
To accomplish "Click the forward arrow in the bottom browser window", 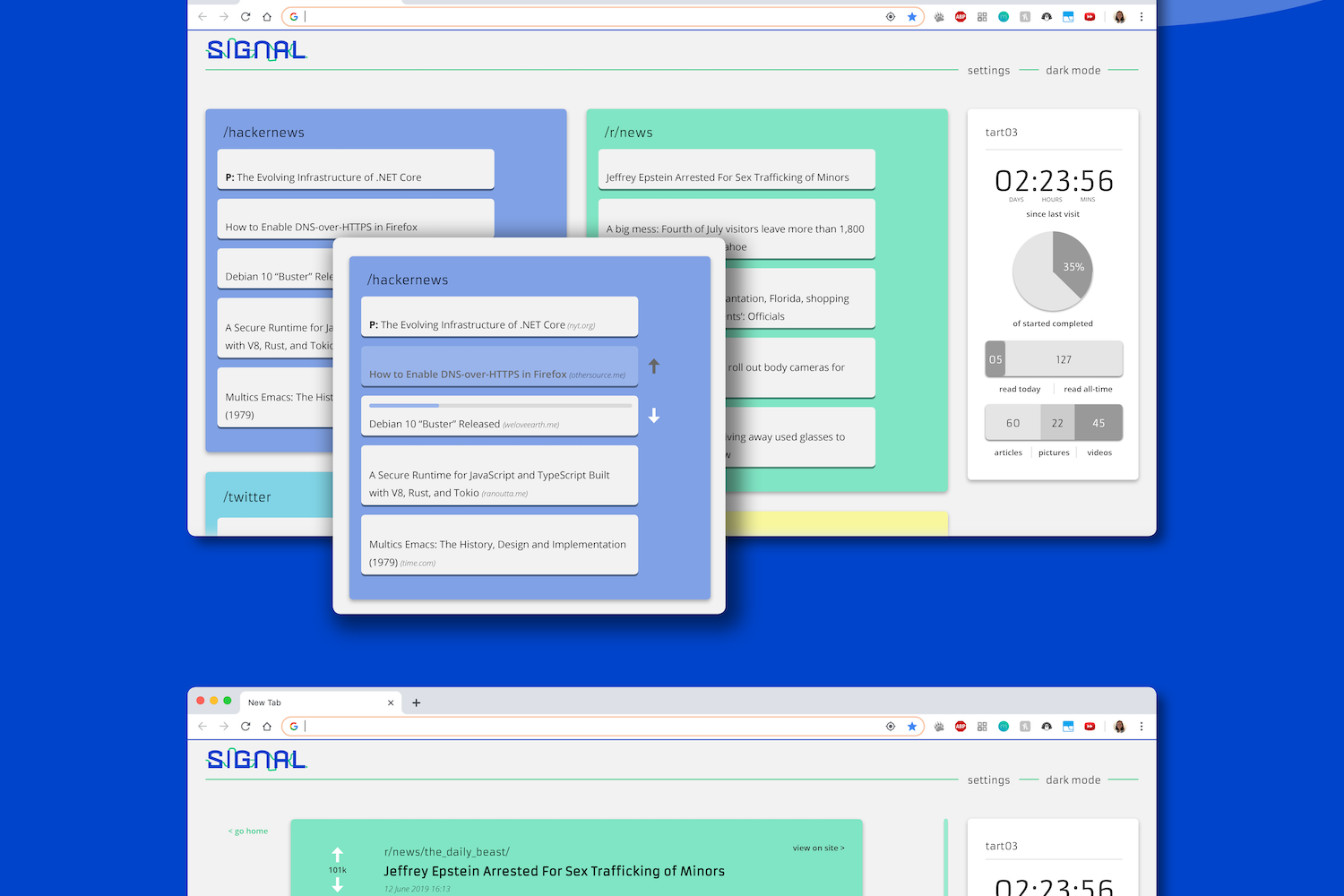I will click(x=224, y=727).
